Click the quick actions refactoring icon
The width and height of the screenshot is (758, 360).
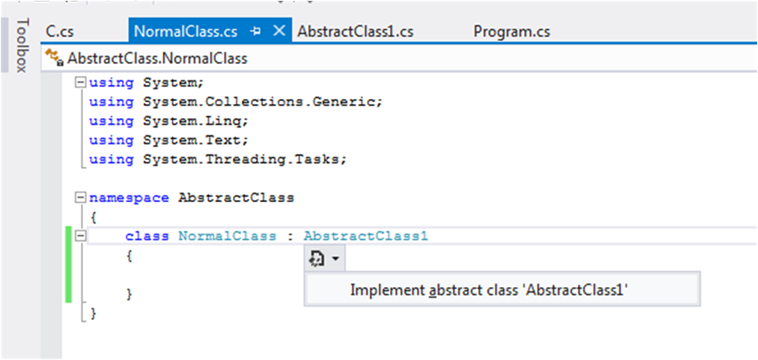[317, 260]
